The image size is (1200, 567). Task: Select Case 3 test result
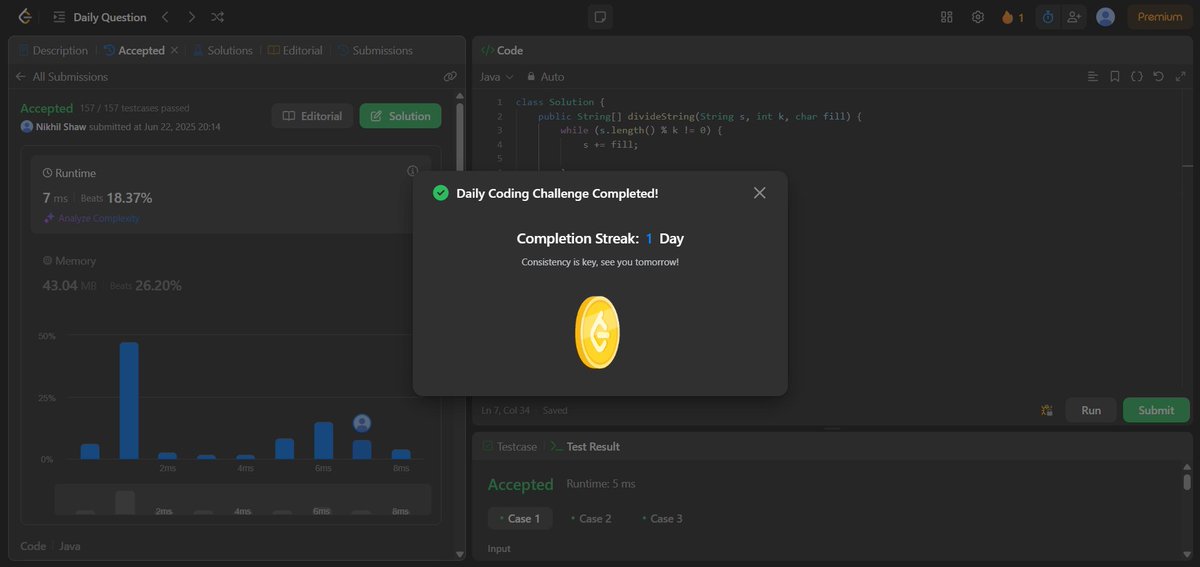(x=661, y=518)
